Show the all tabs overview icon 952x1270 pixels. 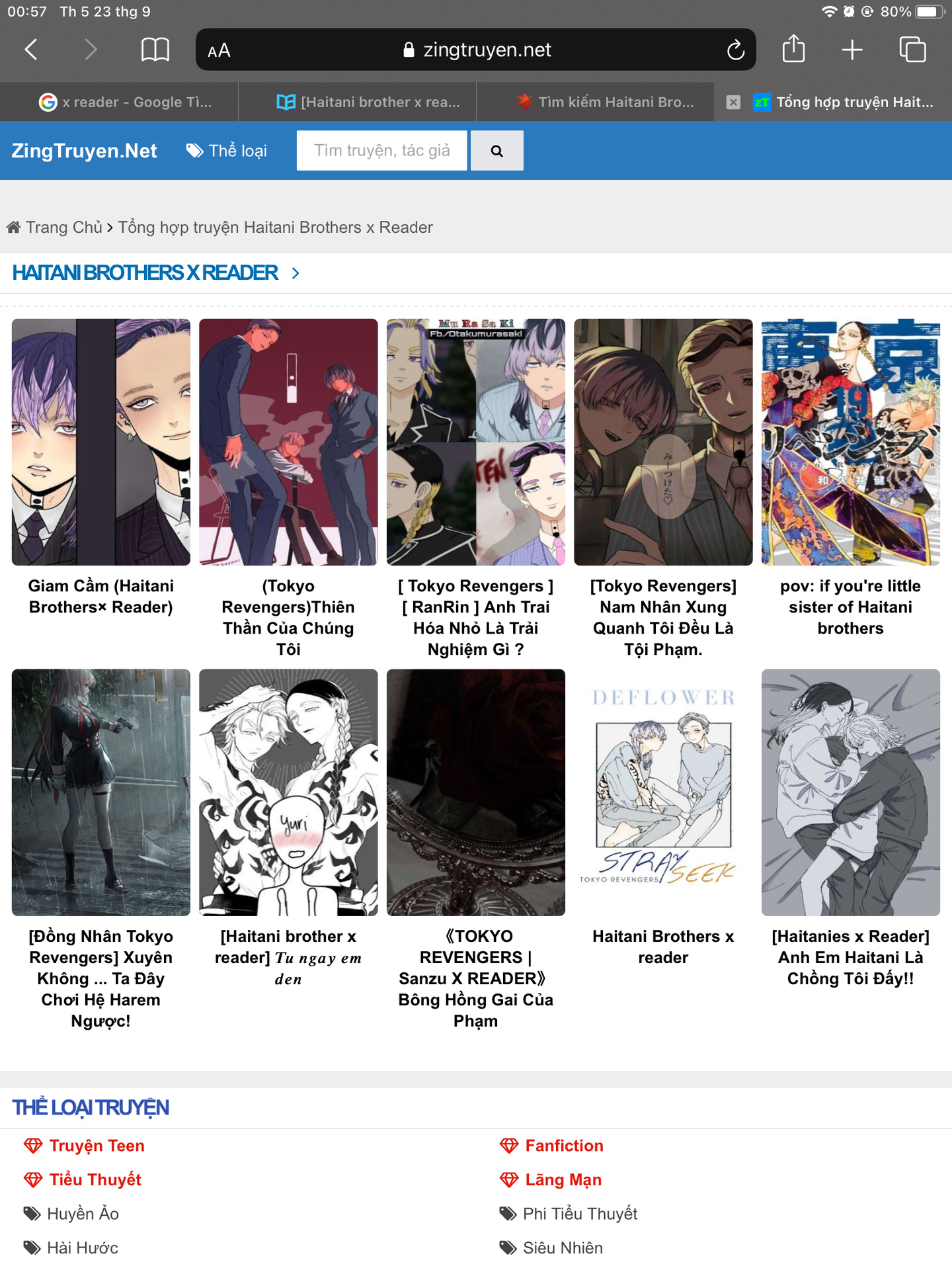pos(912,50)
